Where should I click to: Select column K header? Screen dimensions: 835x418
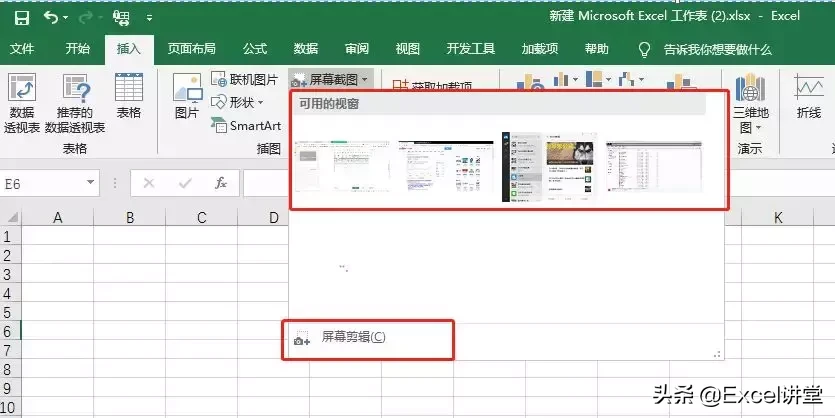pos(778,217)
